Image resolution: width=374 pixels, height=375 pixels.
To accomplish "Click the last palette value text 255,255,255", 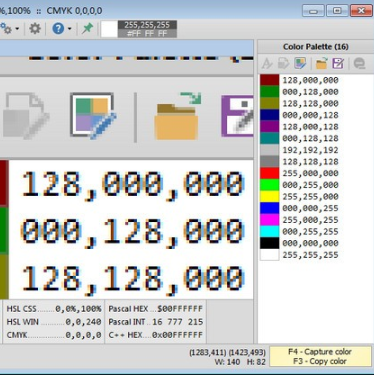I will point(310,255).
